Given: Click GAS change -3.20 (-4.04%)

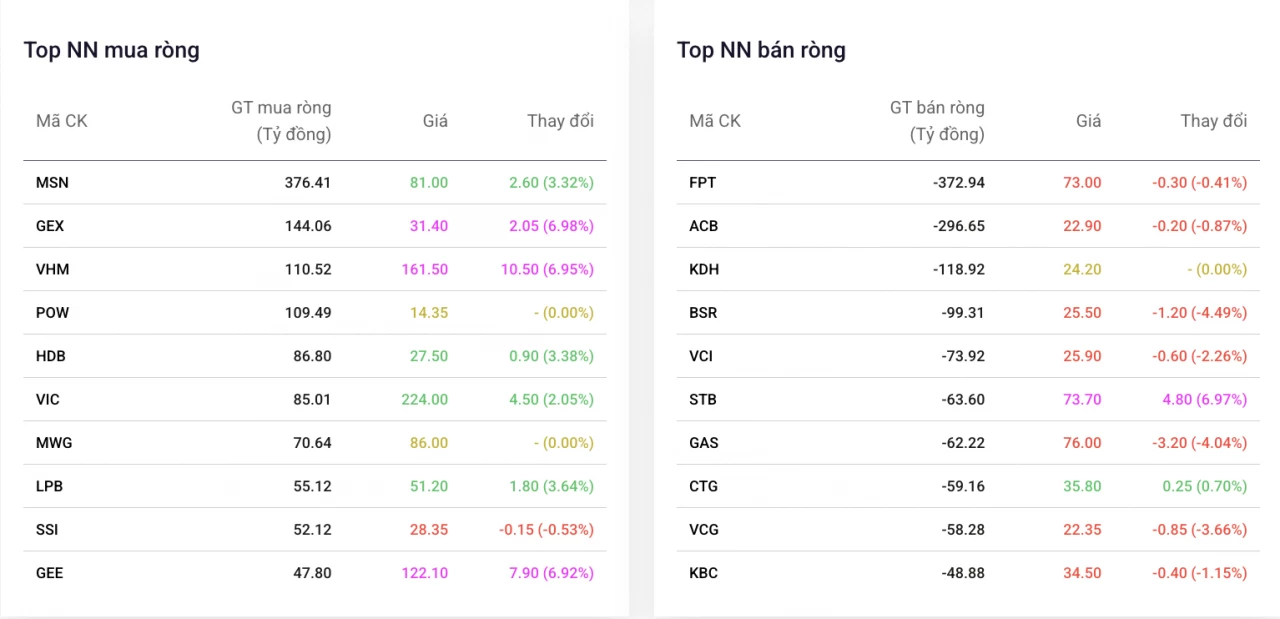Looking at the screenshot, I should click(1199, 443).
